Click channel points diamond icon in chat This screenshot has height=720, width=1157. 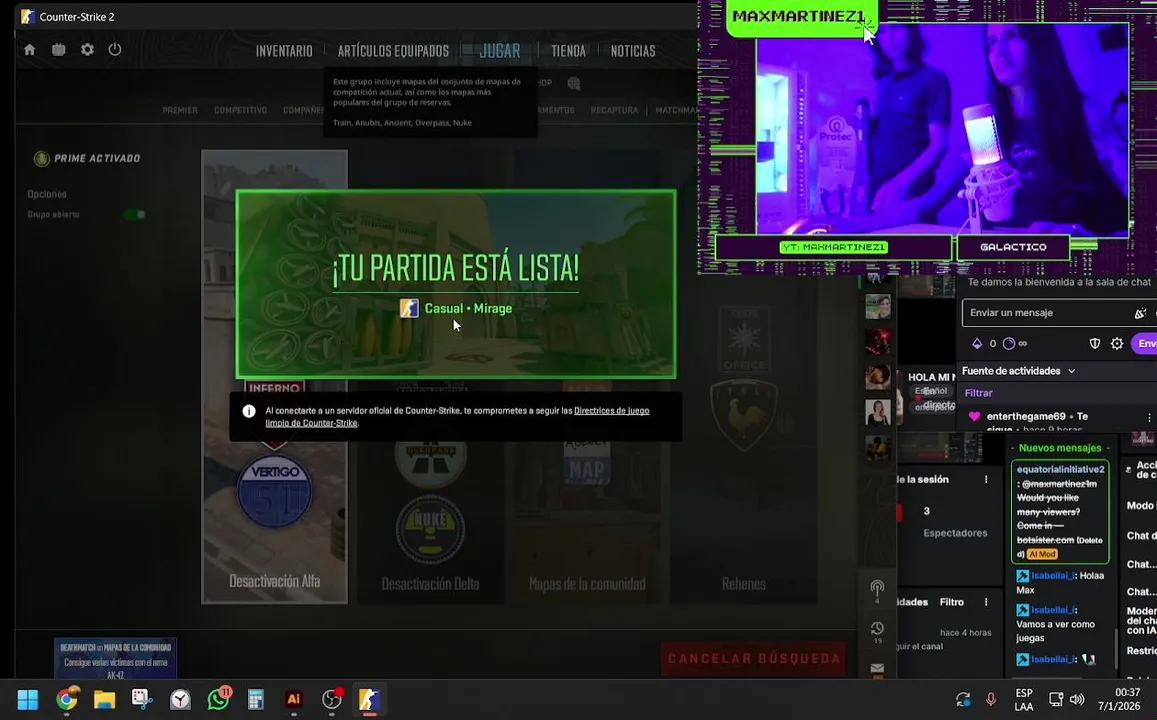pos(977,344)
